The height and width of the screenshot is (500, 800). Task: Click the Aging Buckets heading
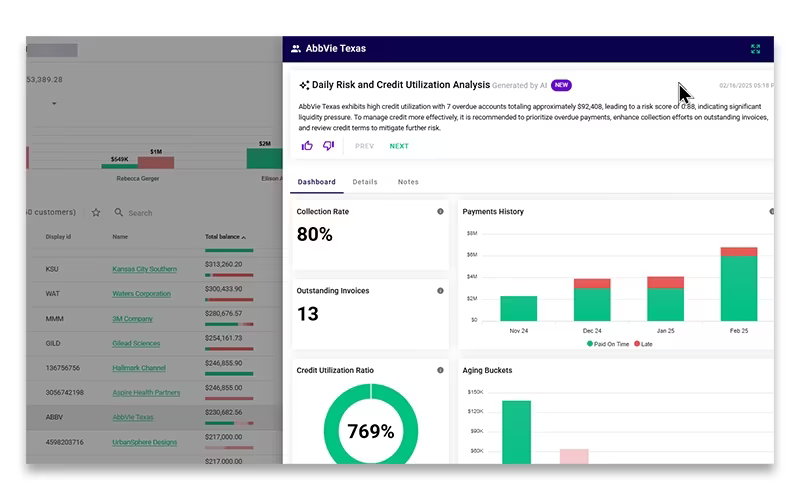point(487,370)
